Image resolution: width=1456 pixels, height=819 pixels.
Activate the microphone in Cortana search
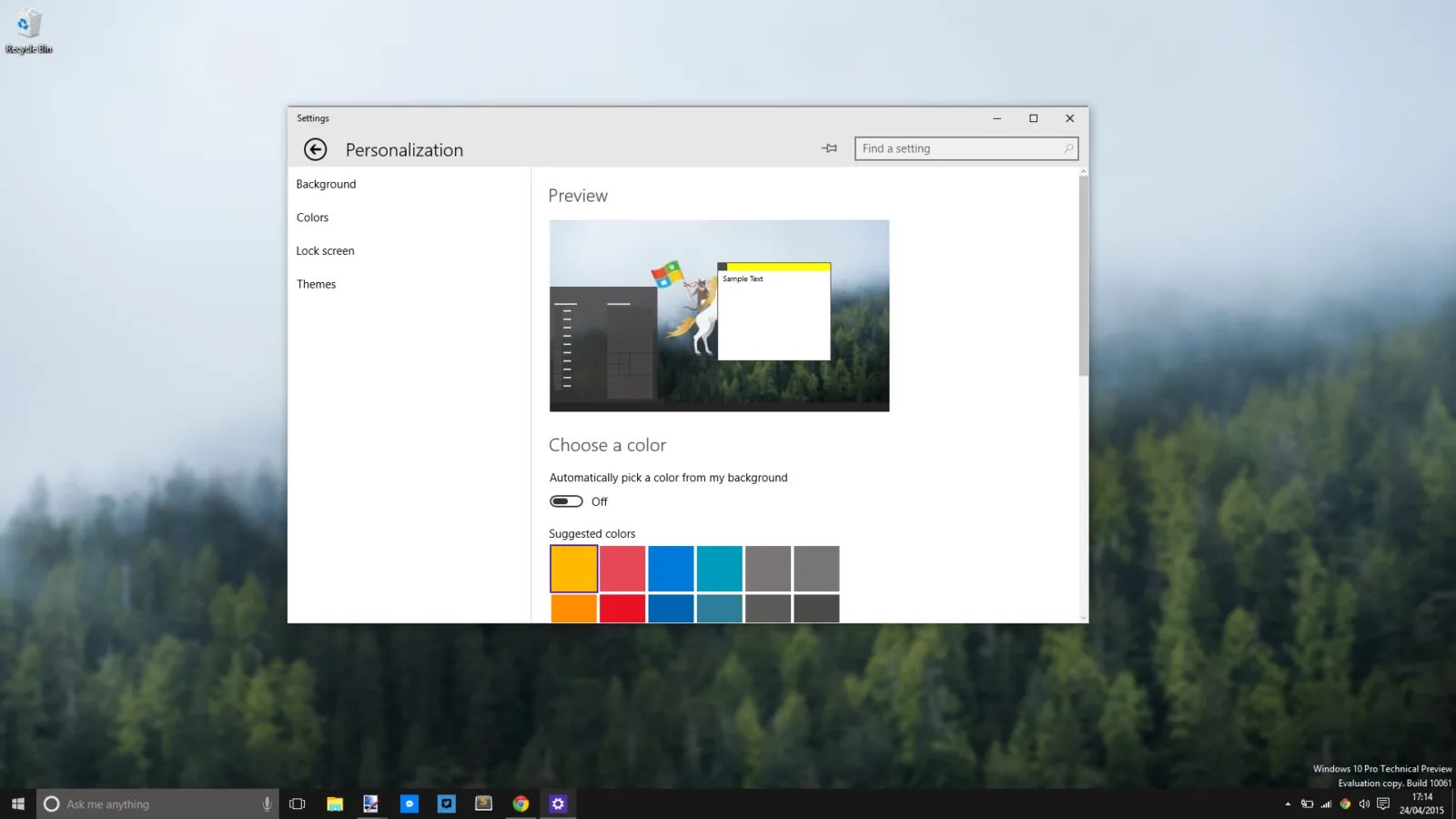[x=267, y=804]
